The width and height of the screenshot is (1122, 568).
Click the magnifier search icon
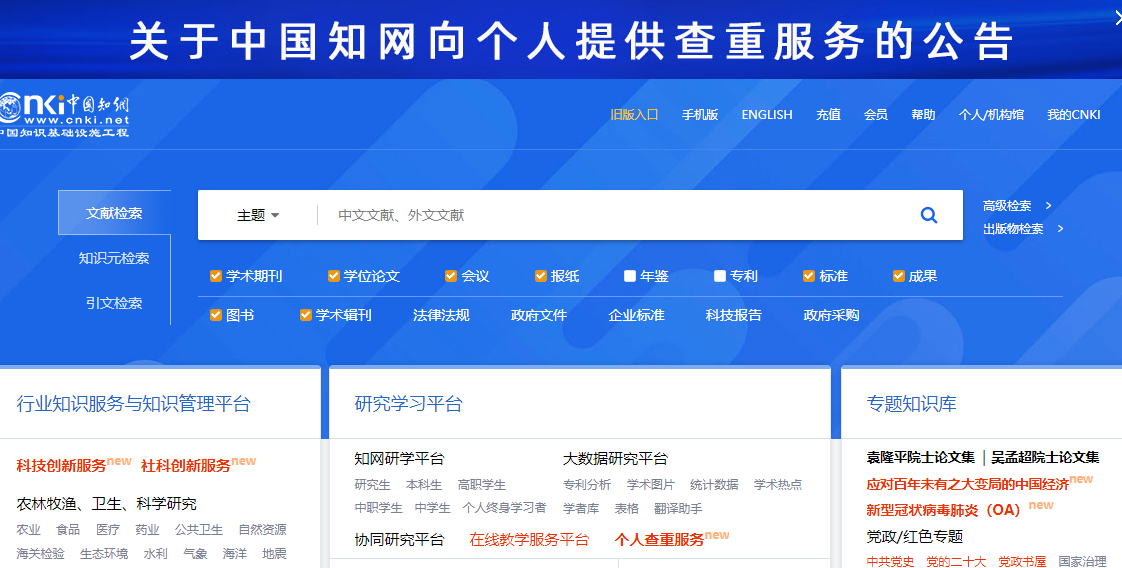point(928,215)
